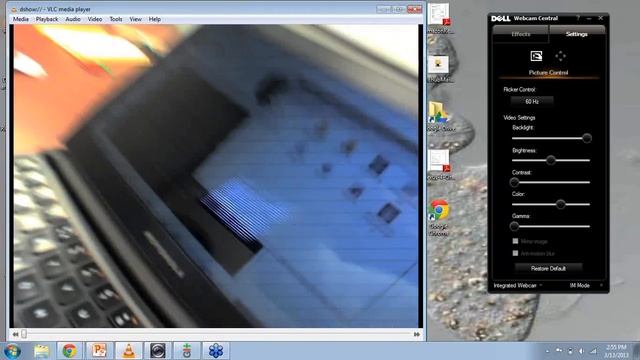Click the webcam lens taskbar icon
The height and width of the screenshot is (360, 640).
(x=158, y=351)
